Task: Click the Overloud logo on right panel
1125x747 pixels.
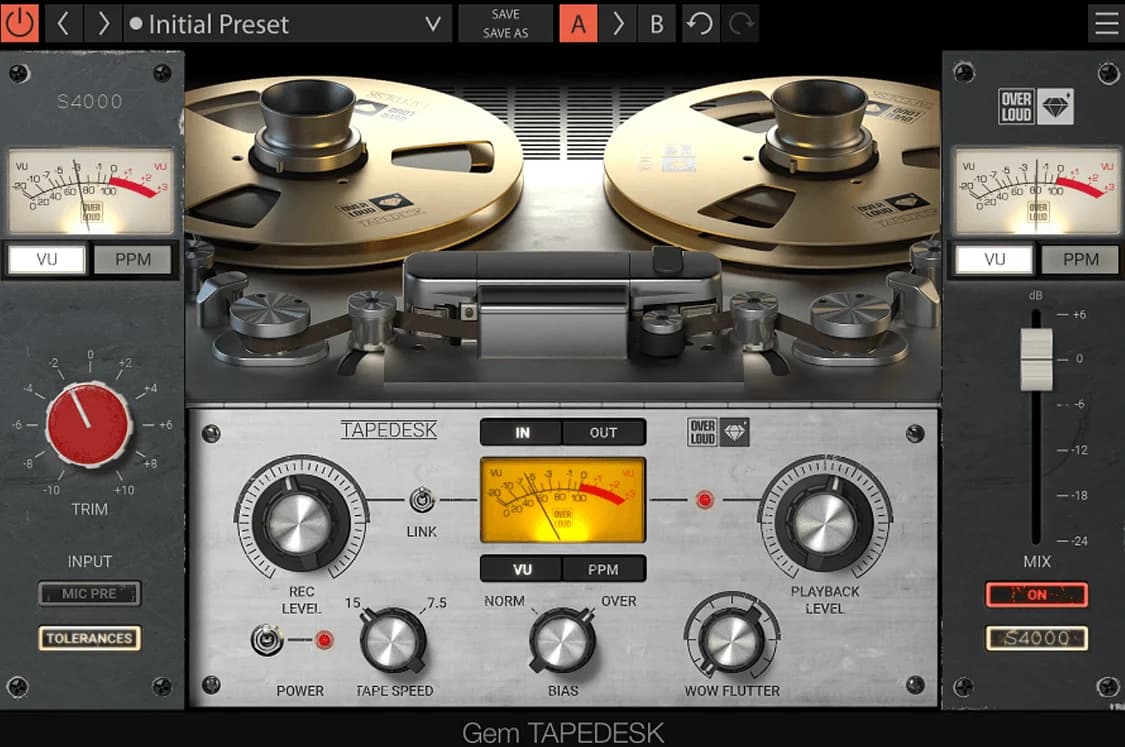Action: coord(1036,107)
